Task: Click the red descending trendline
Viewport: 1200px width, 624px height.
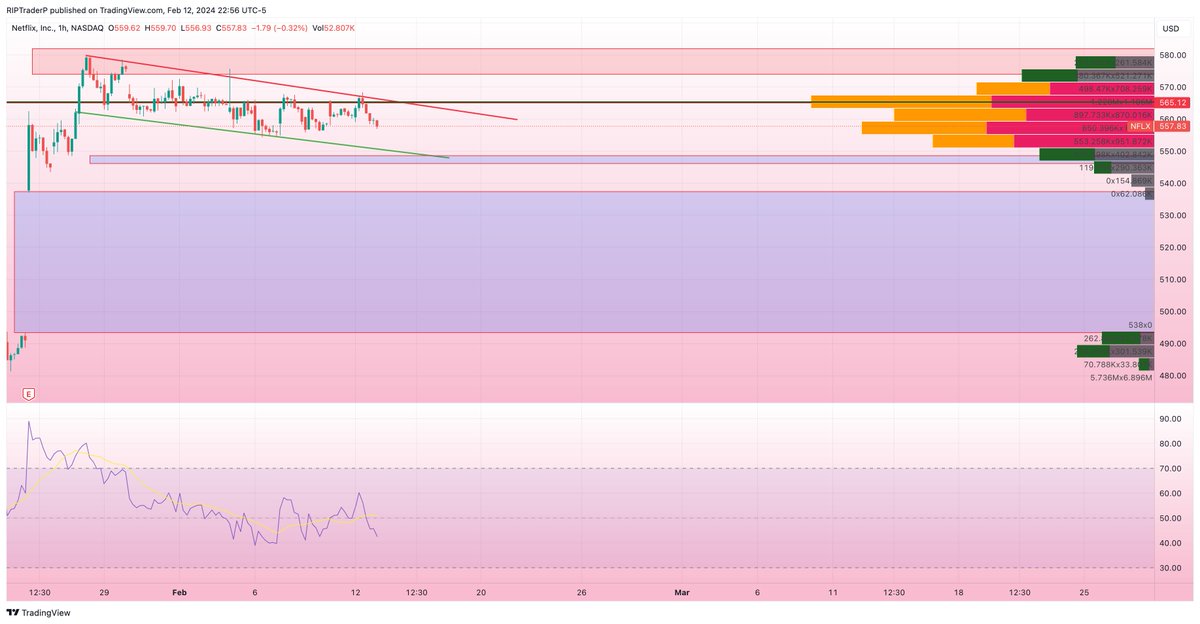Action: tap(300, 88)
